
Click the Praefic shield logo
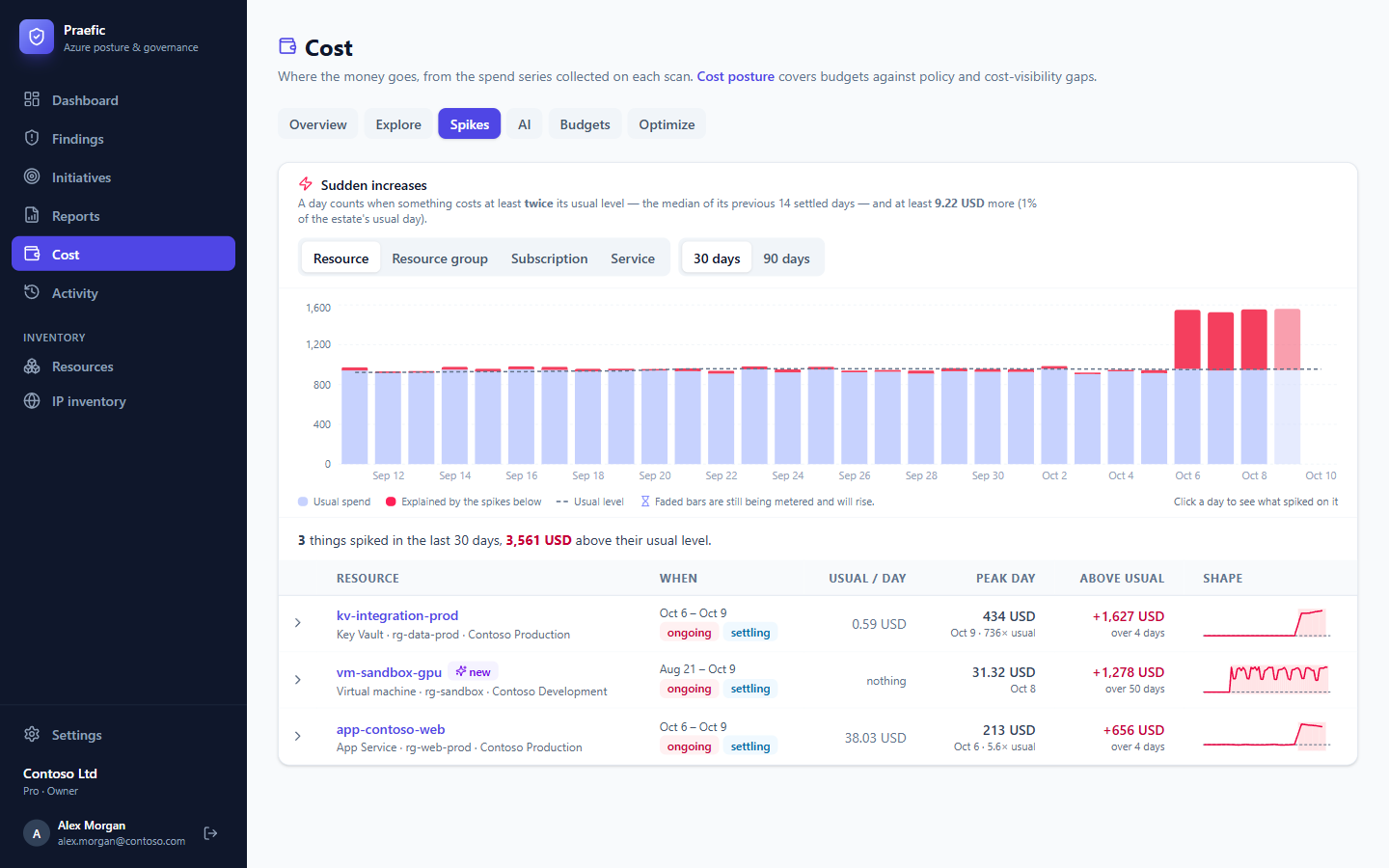pyautogui.click(x=37, y=37)
